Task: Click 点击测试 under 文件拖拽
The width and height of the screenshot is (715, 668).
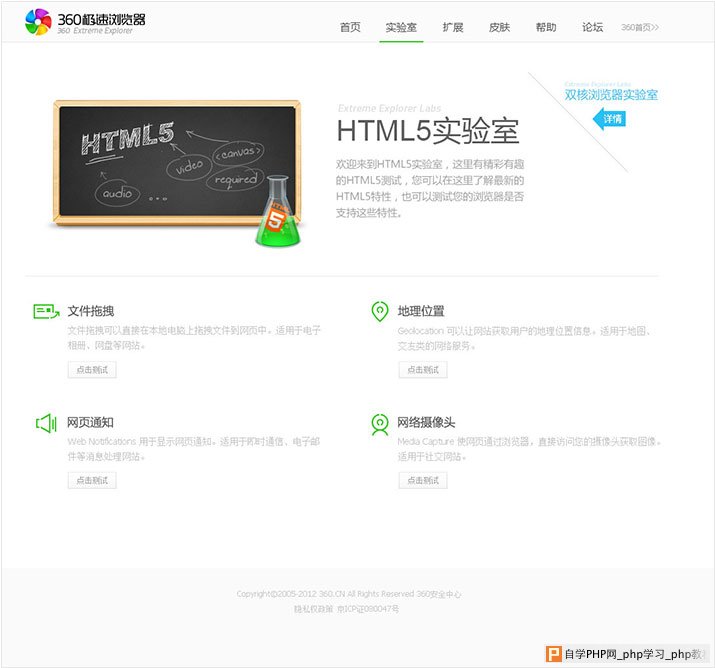Action: [92, 369]
